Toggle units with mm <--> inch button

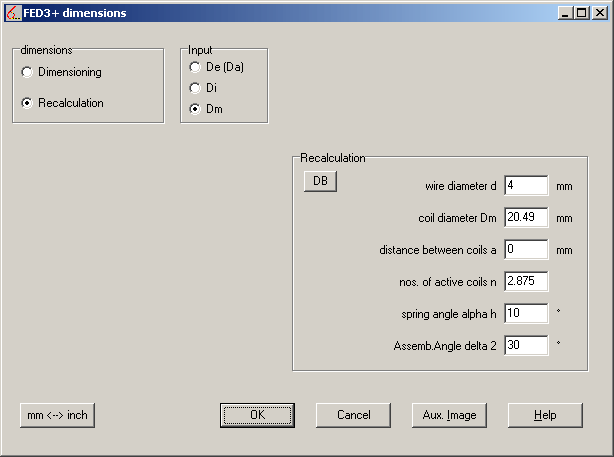coord(57,415)
